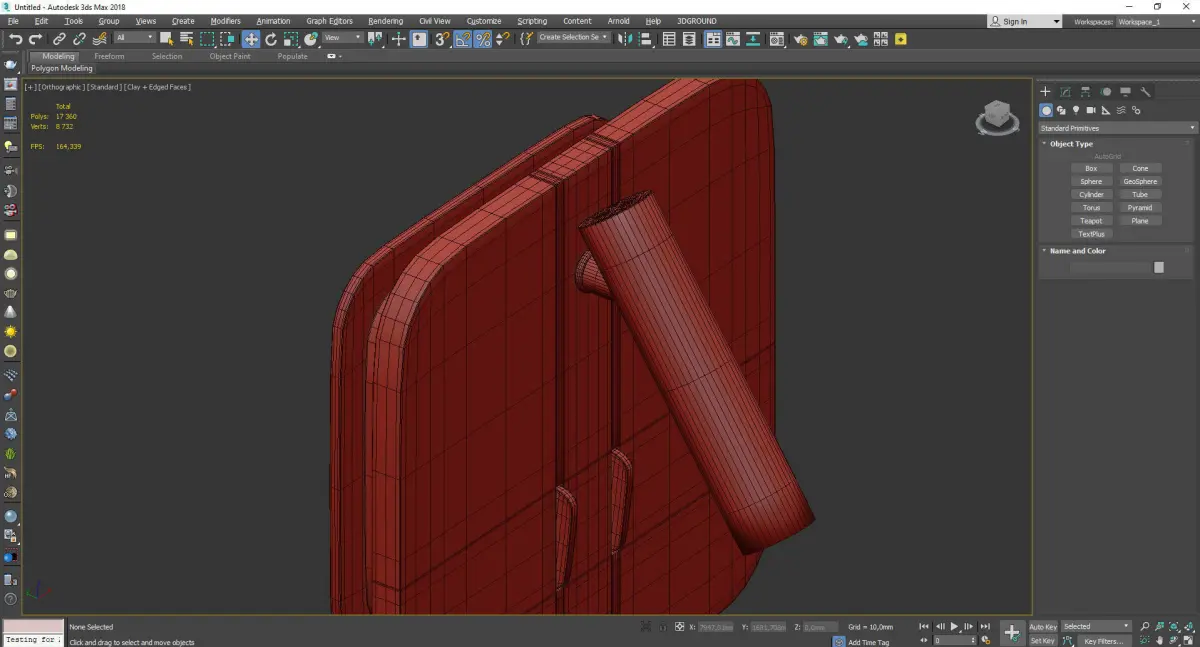This screenshot has height=647, width=1200.
Task: Select the Select and Link tool
Action: [x=60, y=39]
